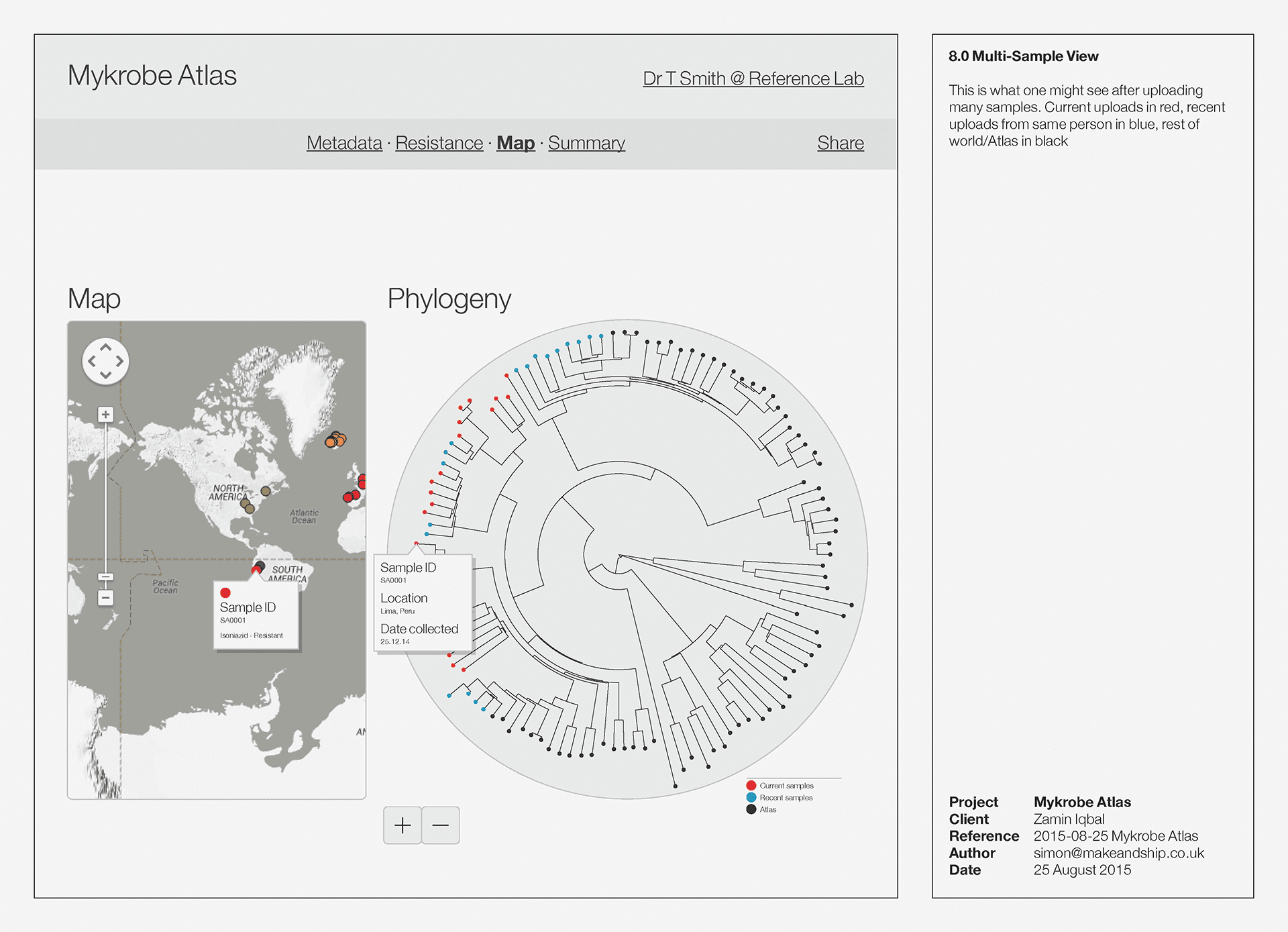Click 'Isoniazid - Resistant' text in map popup
The height and width of the screenshot is (932, 1288).
(252, 635)
